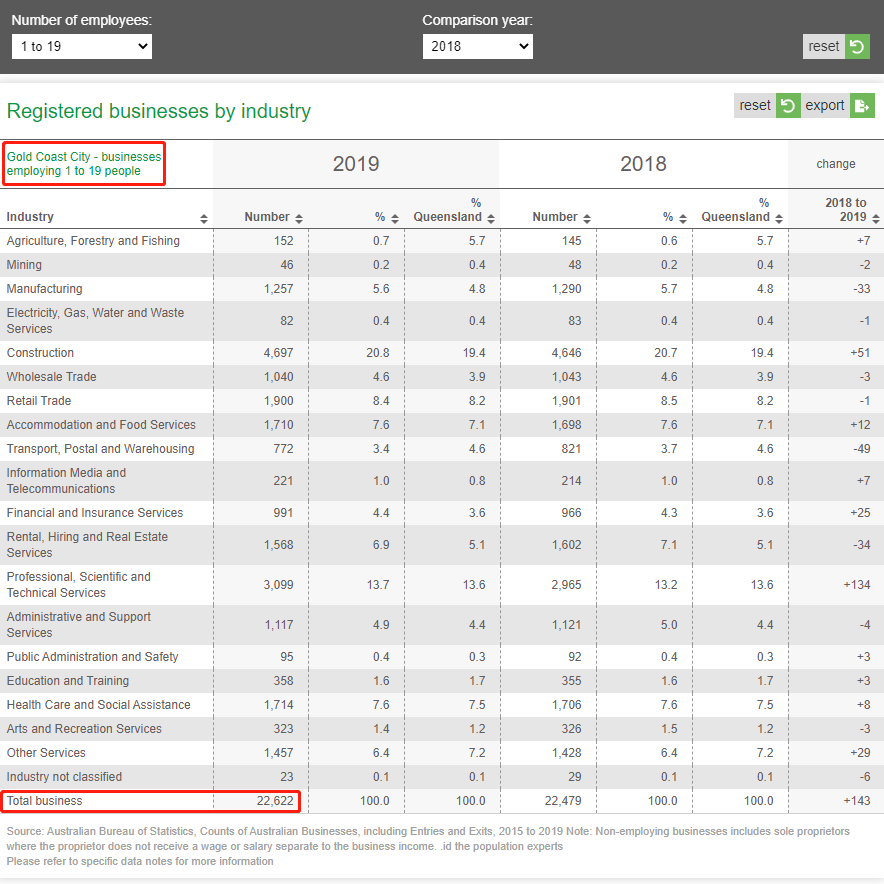Click the change column group header
The height and width of the screenshot is (884, 884).
836,164
